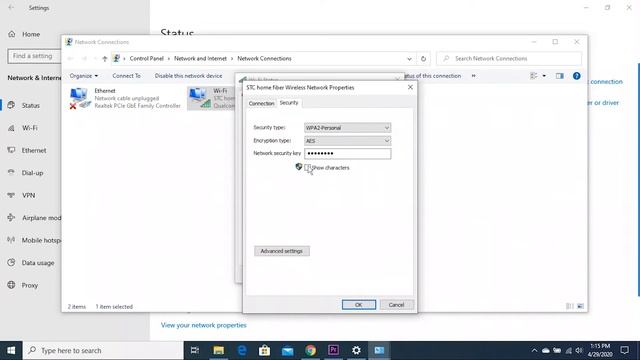The image size is (640, 360).
Task: Switch to large icons view in status bar
Action: click(x=580, y=306)
